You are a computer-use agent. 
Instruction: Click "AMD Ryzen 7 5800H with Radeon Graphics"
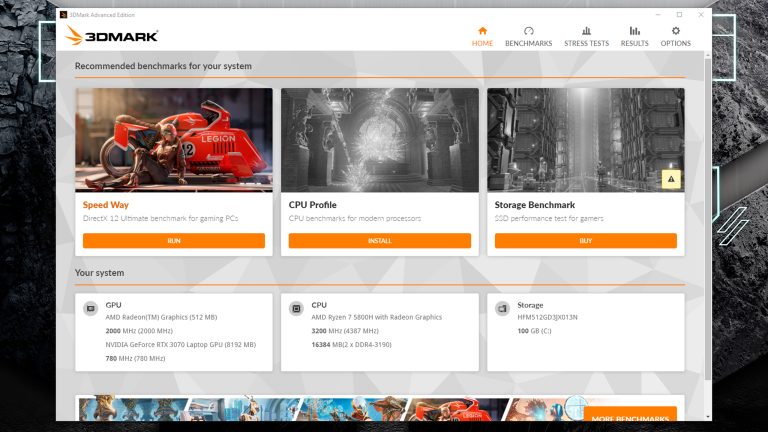coord(377,317)
